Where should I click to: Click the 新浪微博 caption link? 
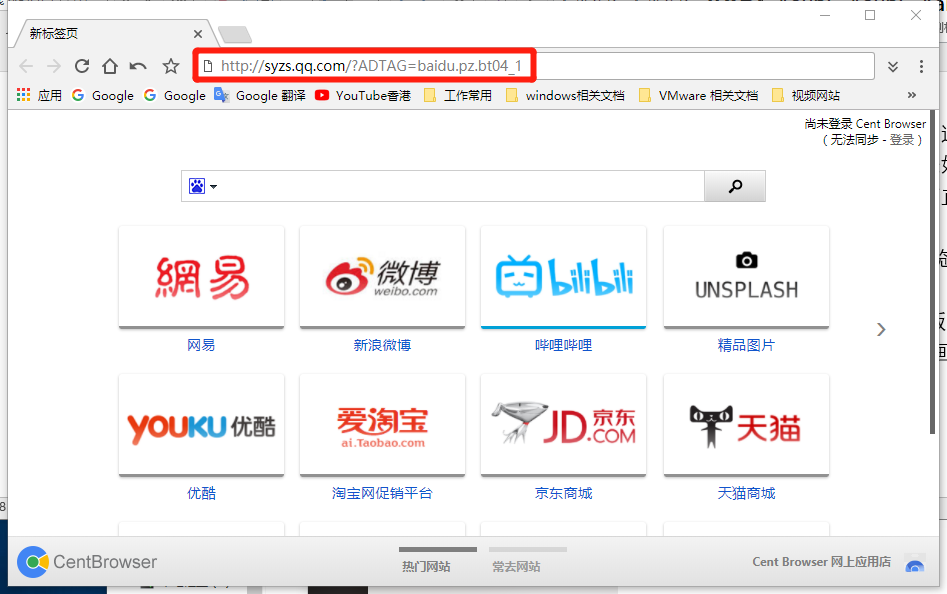coord(382,345)
